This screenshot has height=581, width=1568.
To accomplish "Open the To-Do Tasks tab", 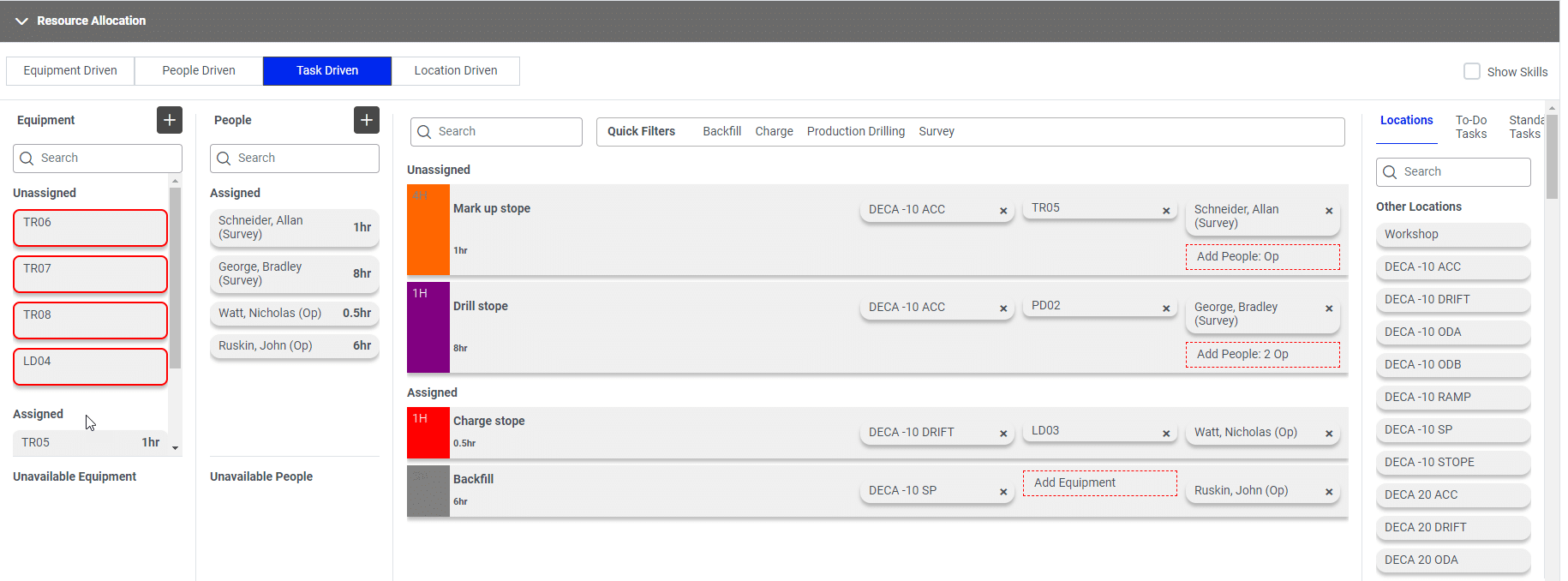I will 1470,127.
